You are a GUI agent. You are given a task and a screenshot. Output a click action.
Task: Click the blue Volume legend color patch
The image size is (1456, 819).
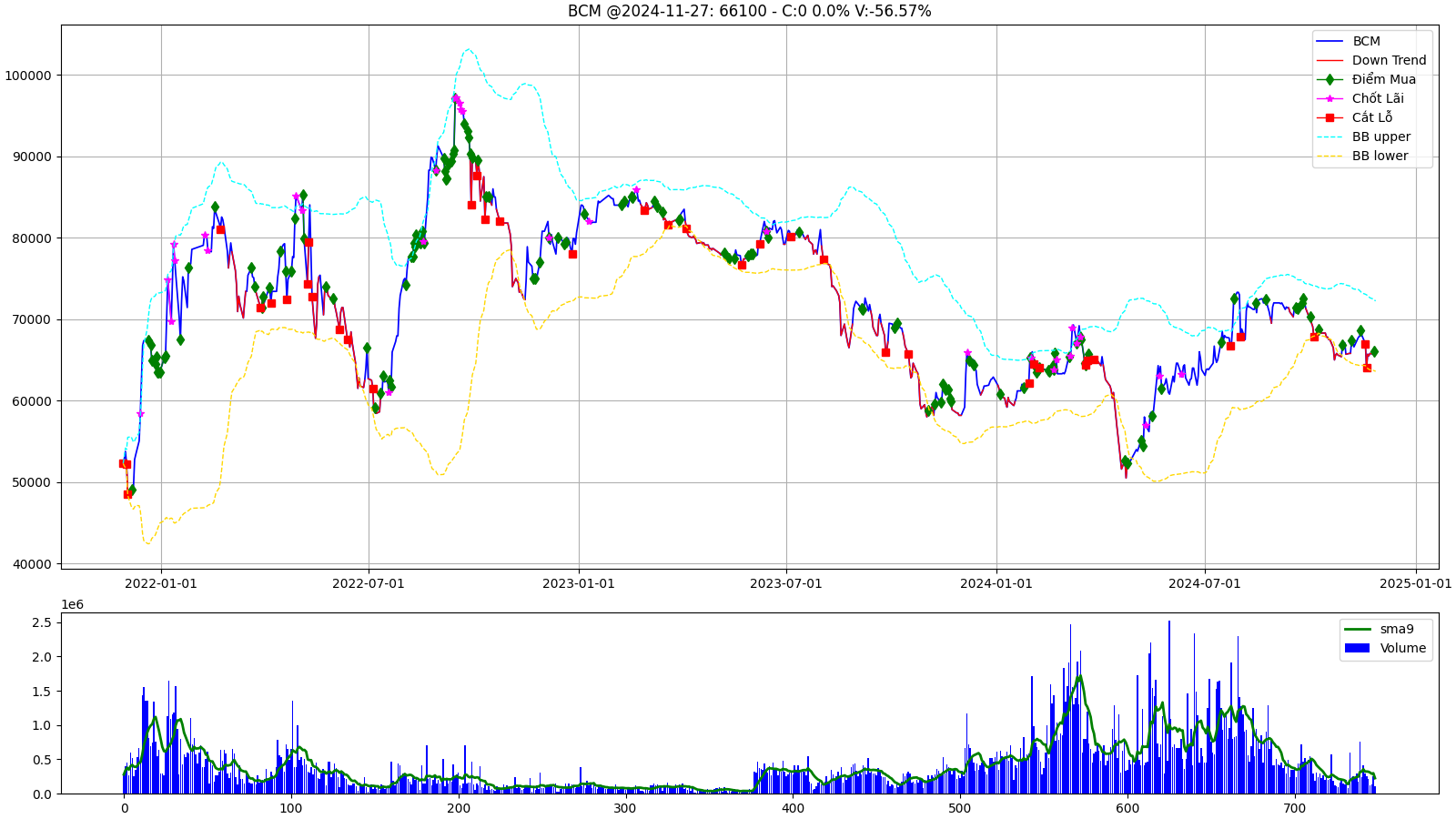coord(1357,648)
